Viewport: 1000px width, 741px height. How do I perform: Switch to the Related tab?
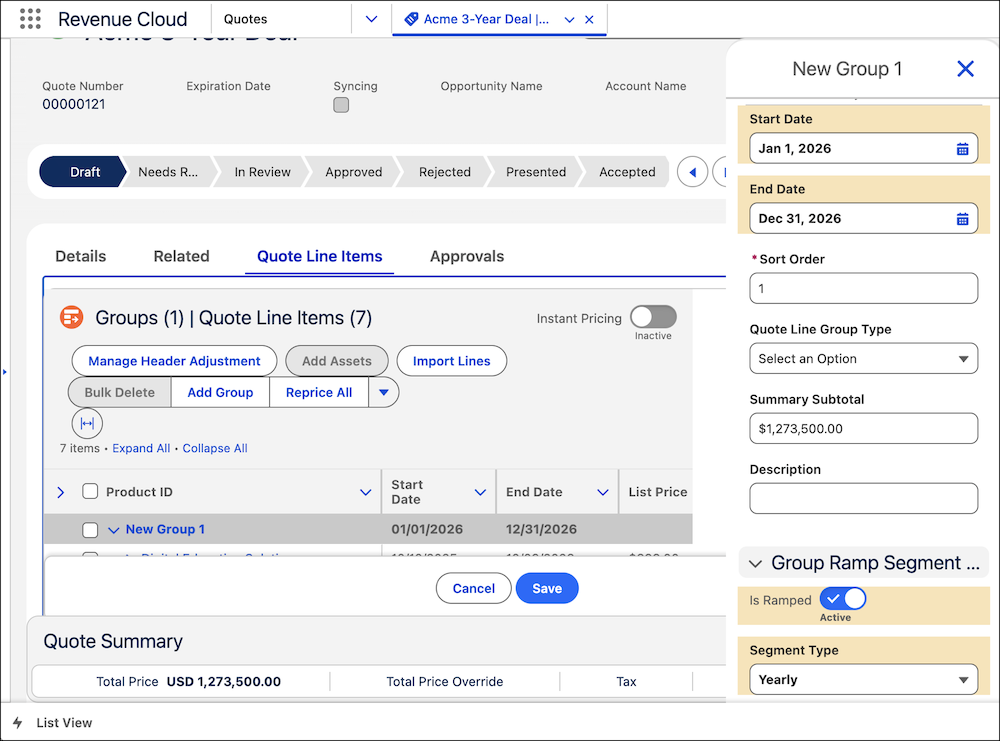(x=182, y=256)
